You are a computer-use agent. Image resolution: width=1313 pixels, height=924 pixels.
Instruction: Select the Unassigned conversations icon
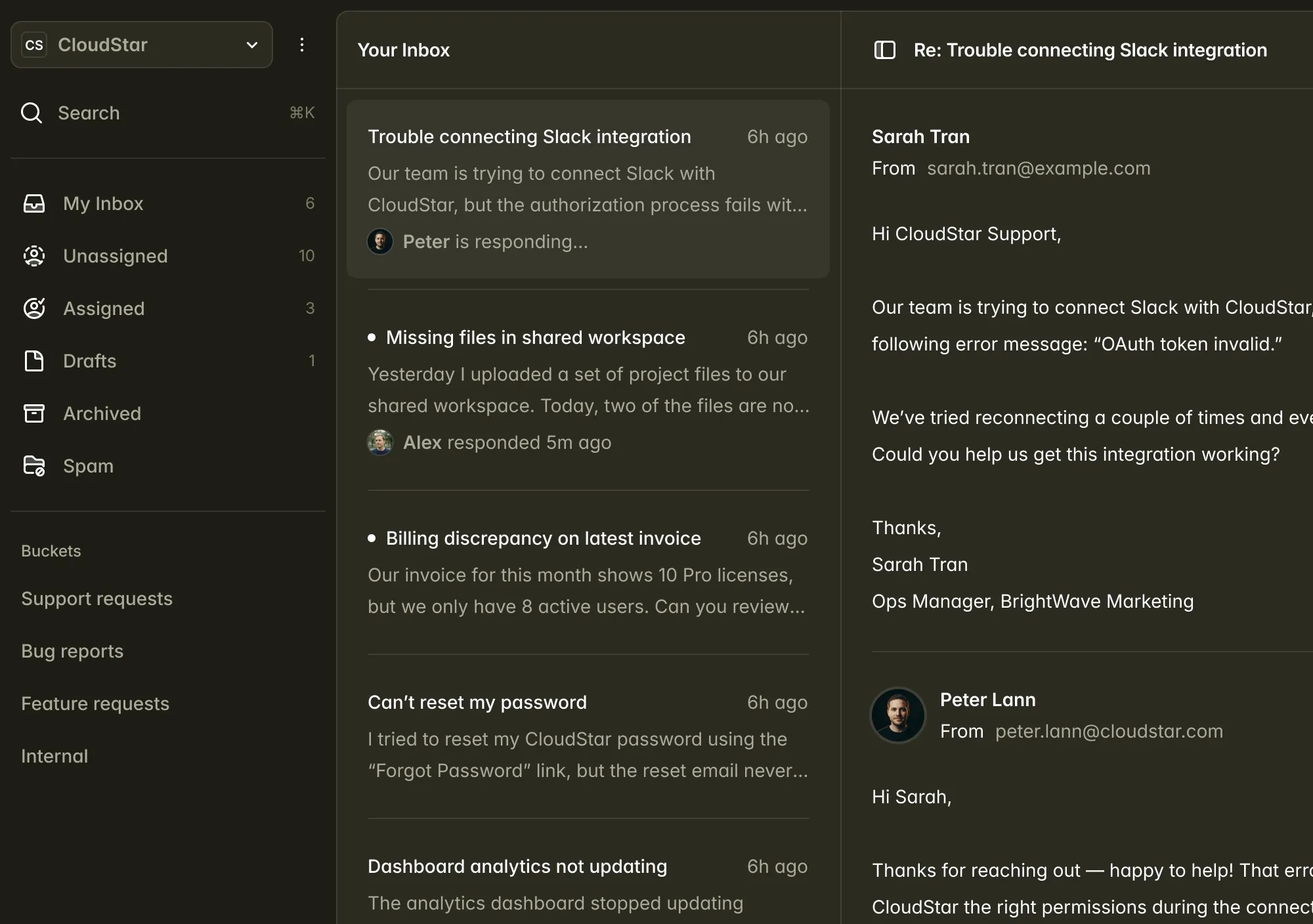point(34,256)
